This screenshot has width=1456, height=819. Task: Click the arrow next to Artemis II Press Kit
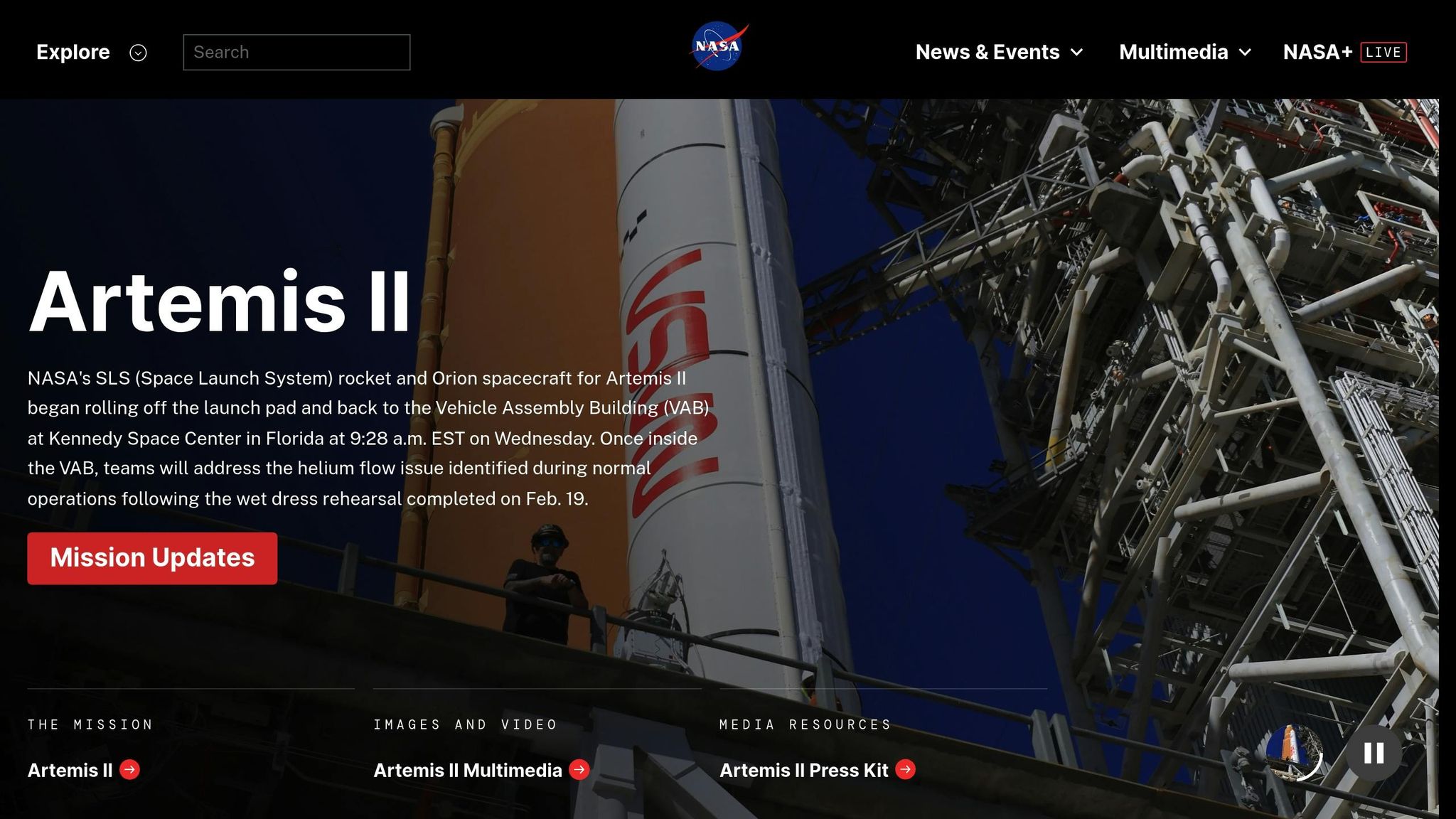(905, 770)
